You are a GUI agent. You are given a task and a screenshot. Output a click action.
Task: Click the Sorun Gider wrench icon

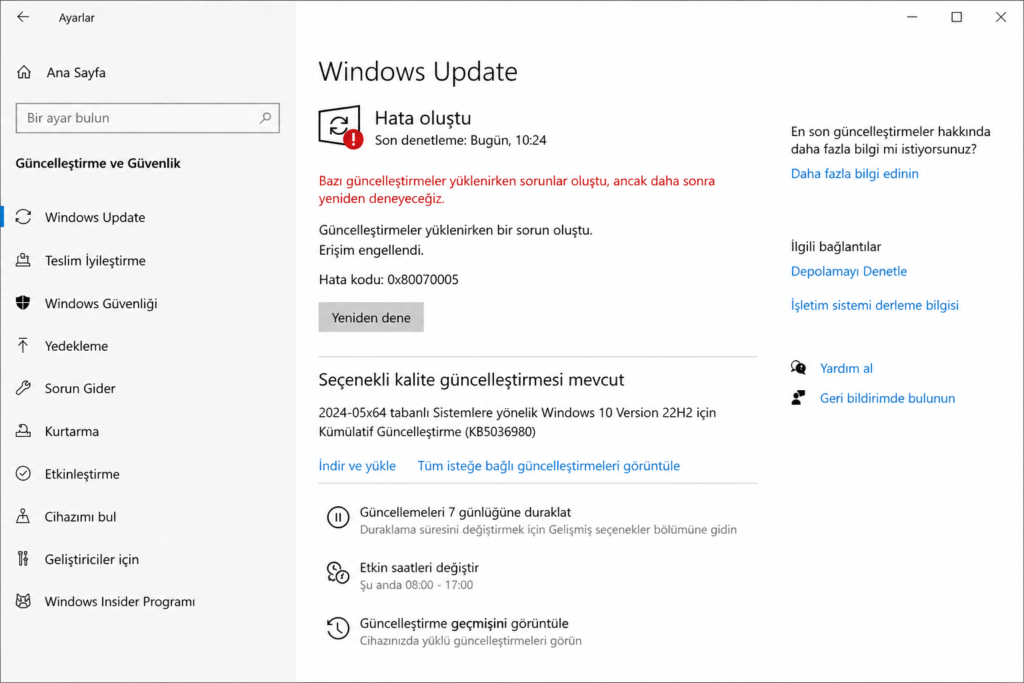click(x=24, y=388)
